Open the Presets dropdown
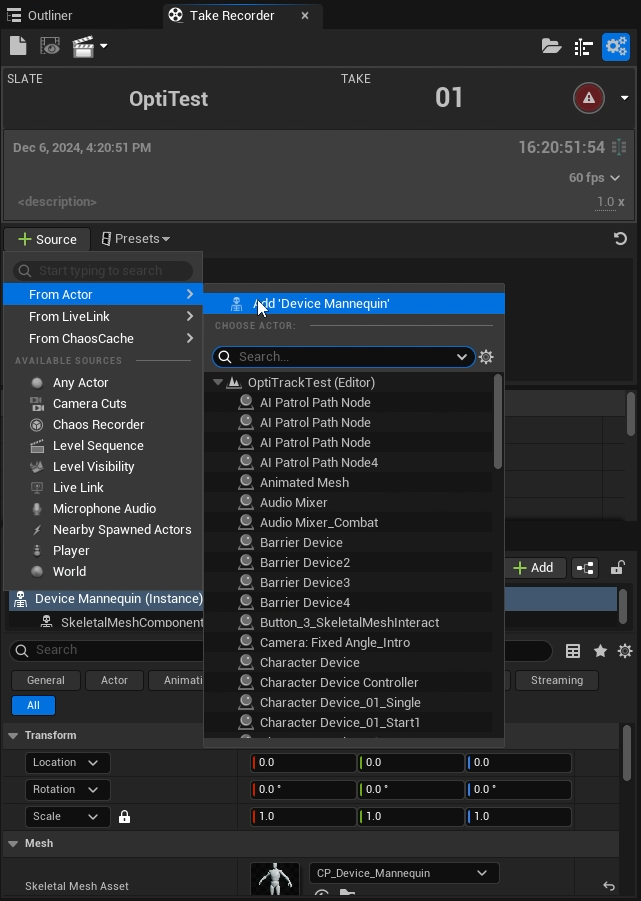 pyautogui.click(x=136, y=239)
